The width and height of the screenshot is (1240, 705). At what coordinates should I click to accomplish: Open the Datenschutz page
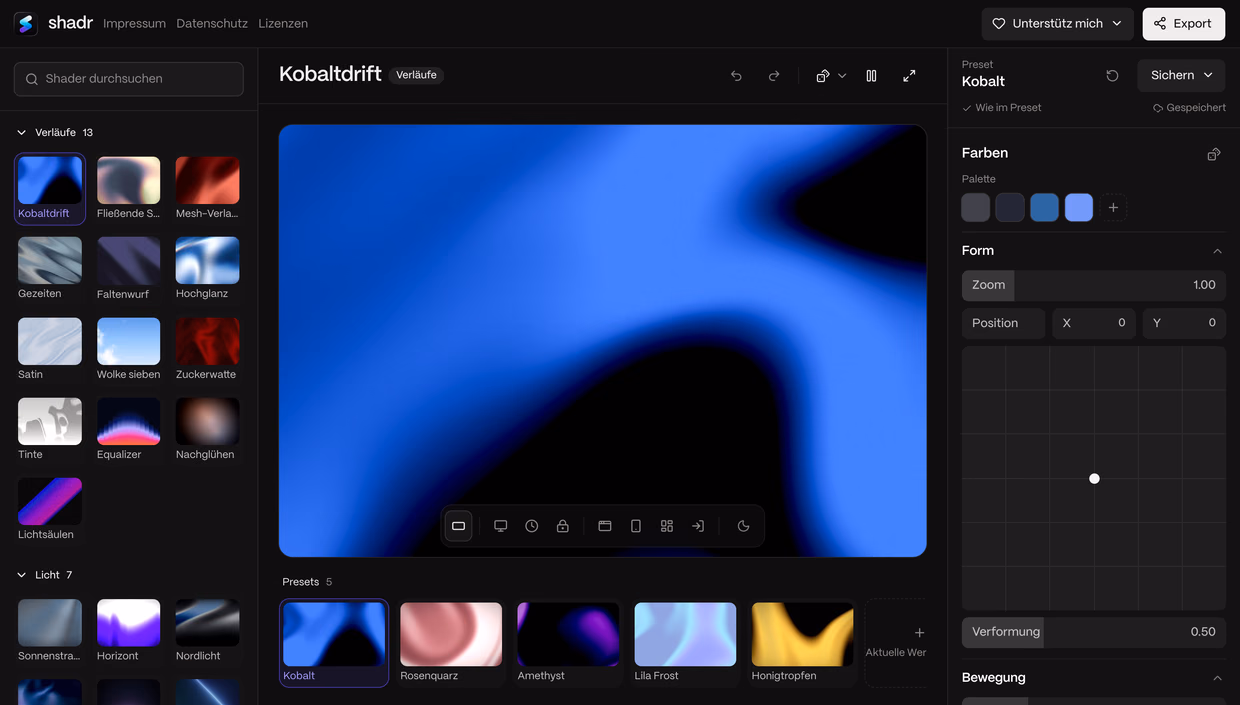pyautogui.click(x=212, y=23)
